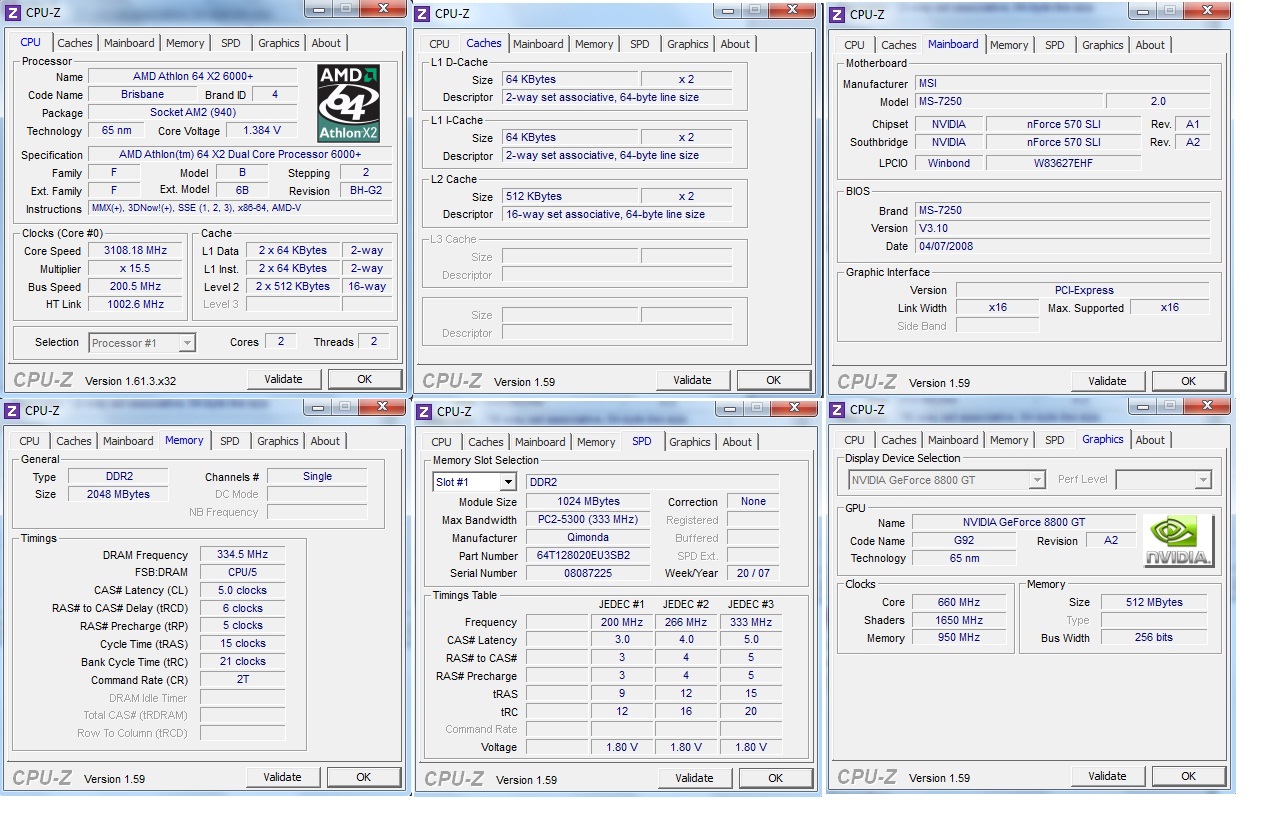Click the CPU-Z title icon in the CPU window

pos(13,13)
